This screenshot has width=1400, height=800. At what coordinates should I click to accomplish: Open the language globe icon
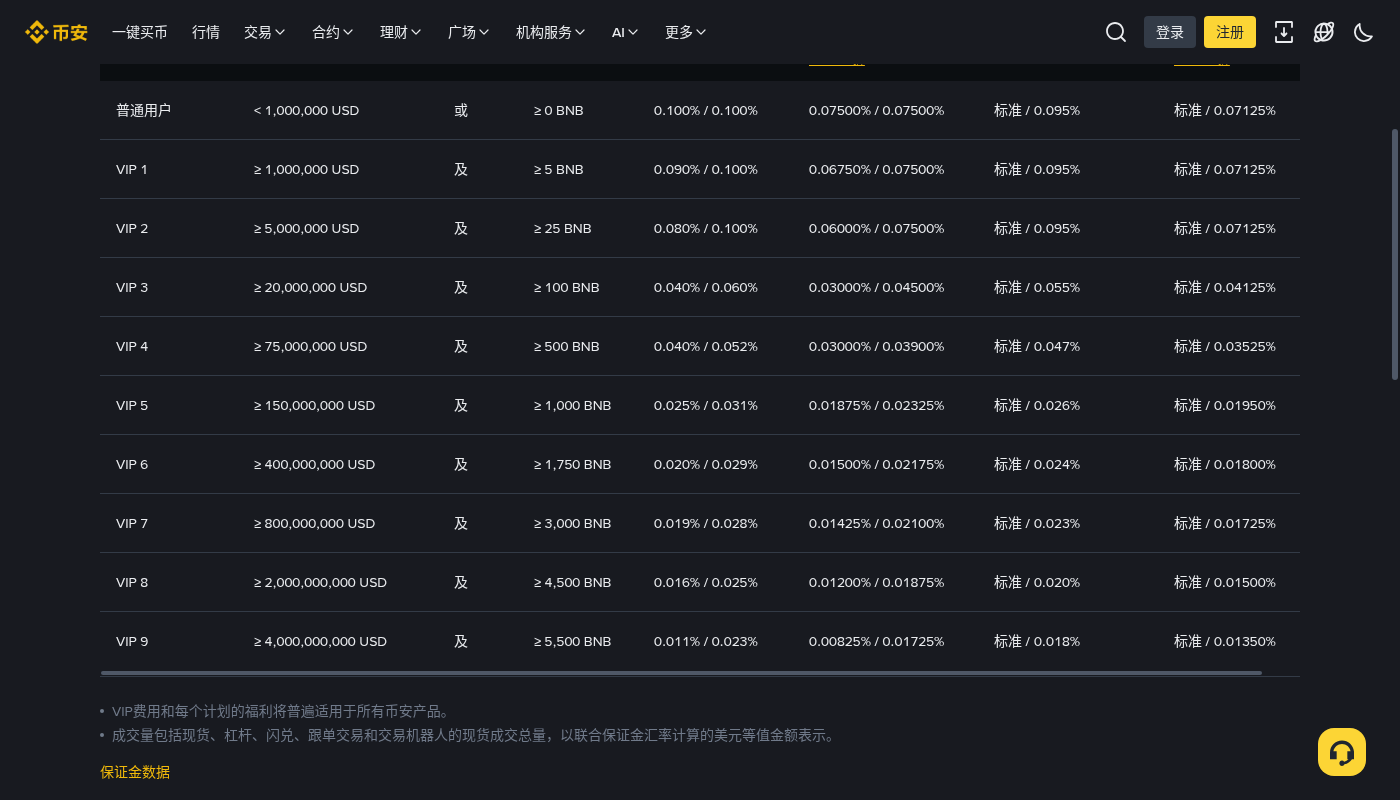(1324, 32)
